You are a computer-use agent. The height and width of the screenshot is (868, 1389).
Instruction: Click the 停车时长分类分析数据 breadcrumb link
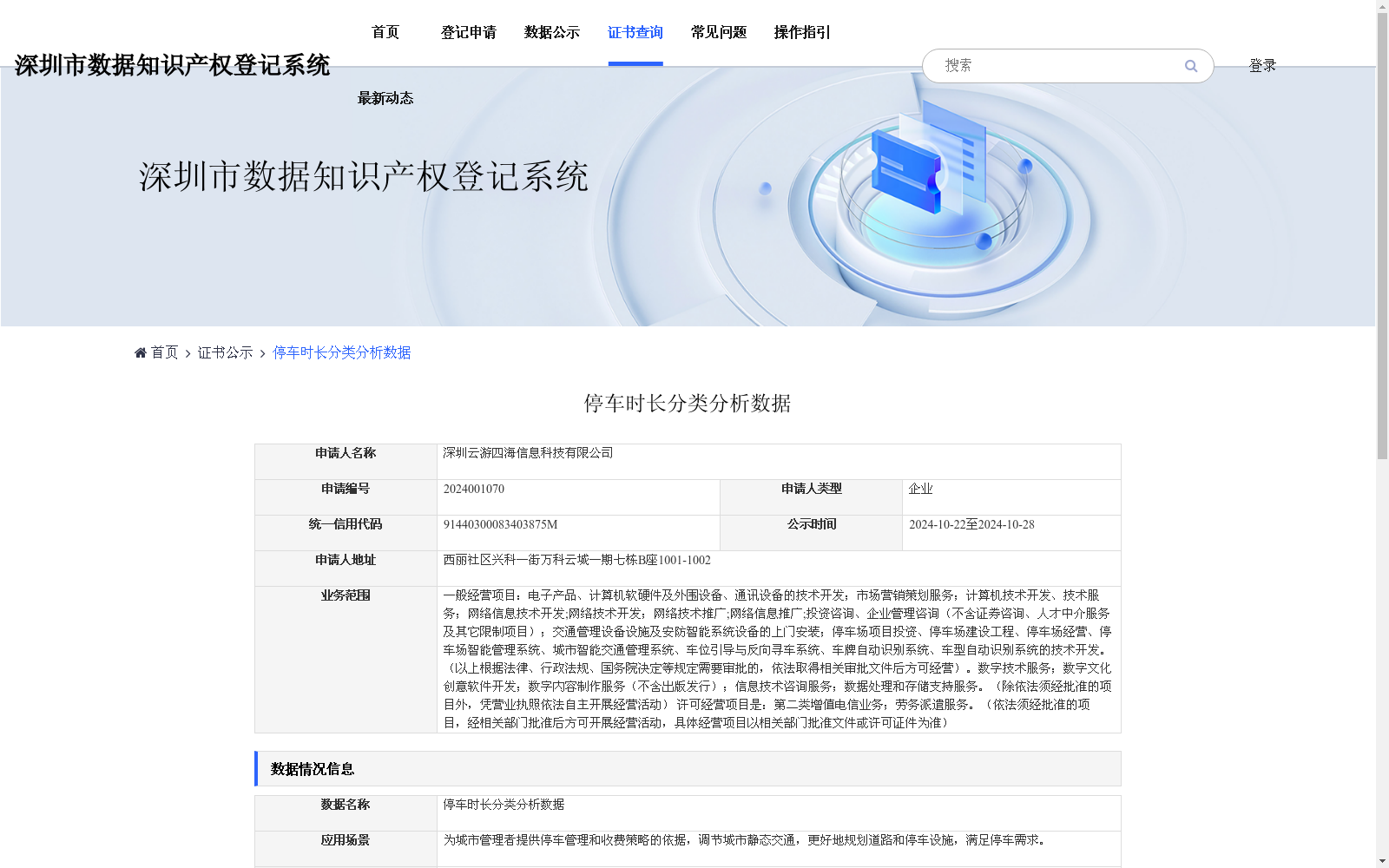(x=342, y=352)
